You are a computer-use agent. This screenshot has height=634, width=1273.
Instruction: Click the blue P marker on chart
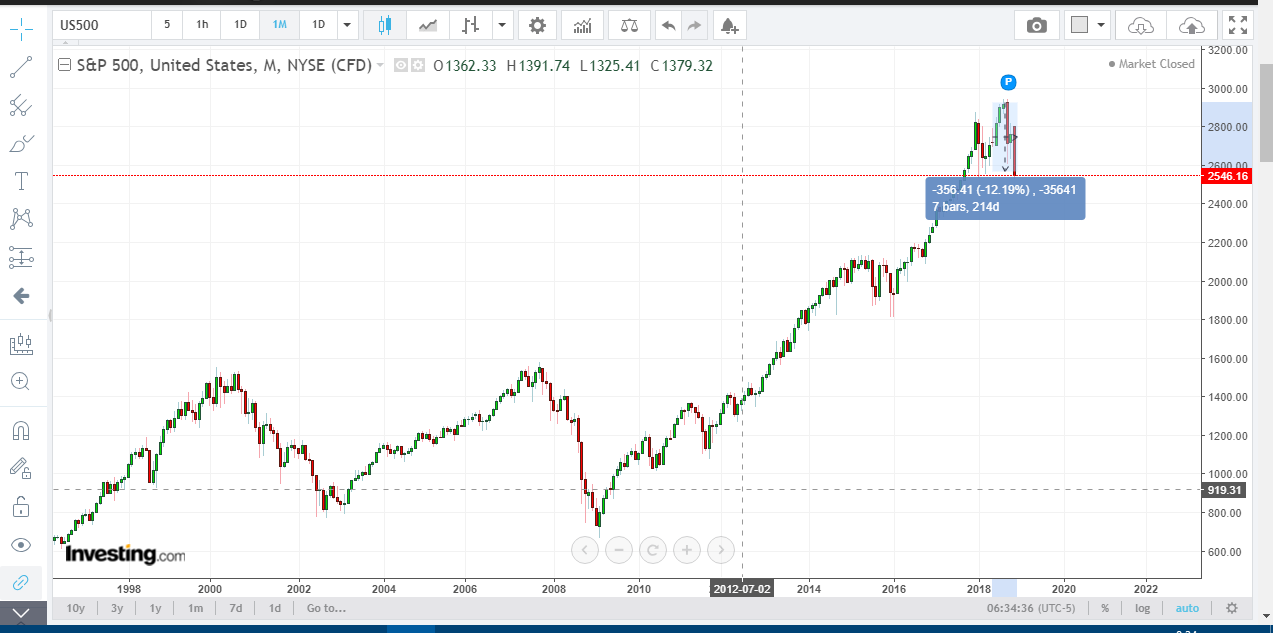[1008, 82]
